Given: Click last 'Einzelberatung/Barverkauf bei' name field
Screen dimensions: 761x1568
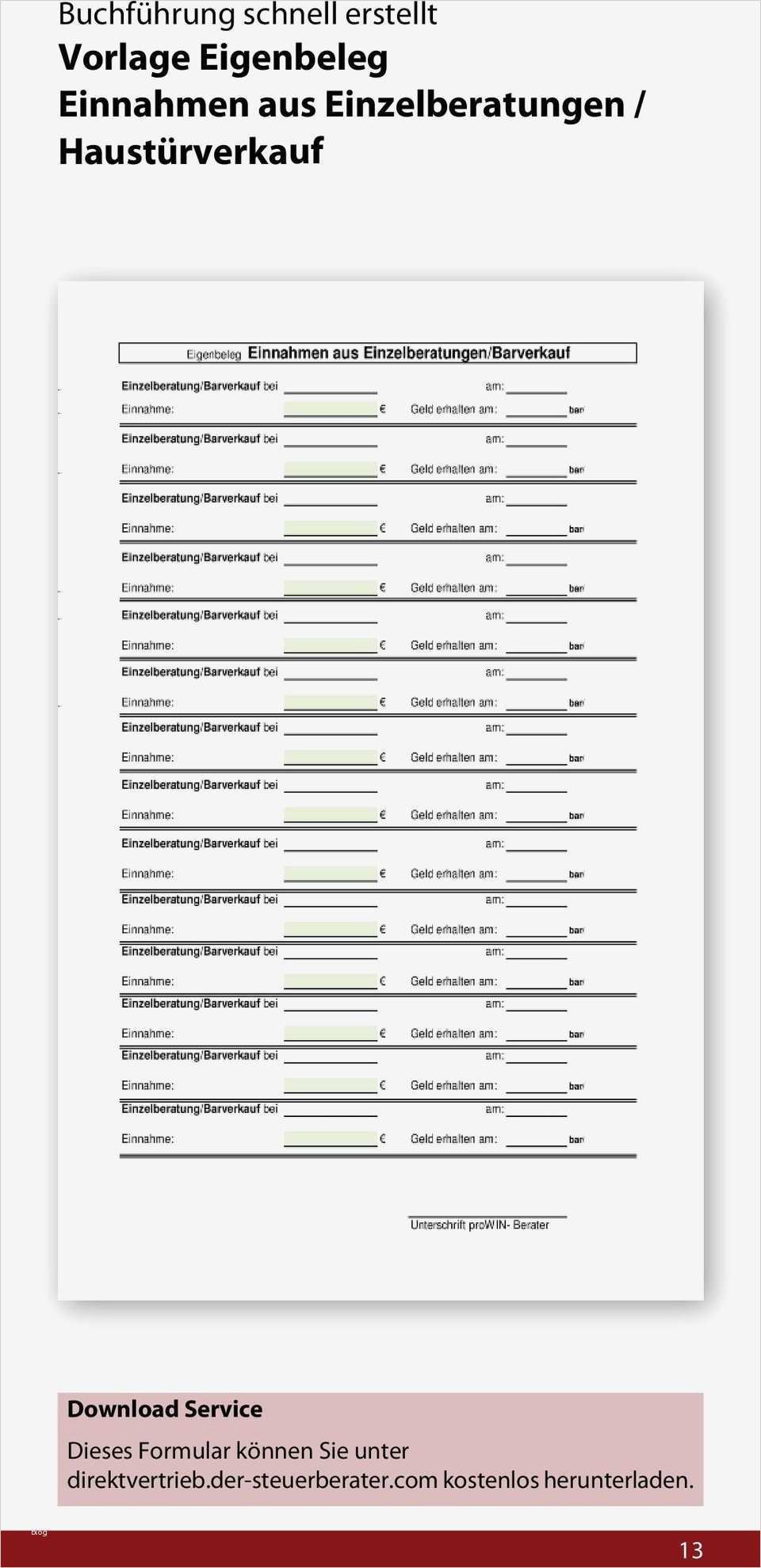Looking at the screenshot, I should pos(330,1110).
